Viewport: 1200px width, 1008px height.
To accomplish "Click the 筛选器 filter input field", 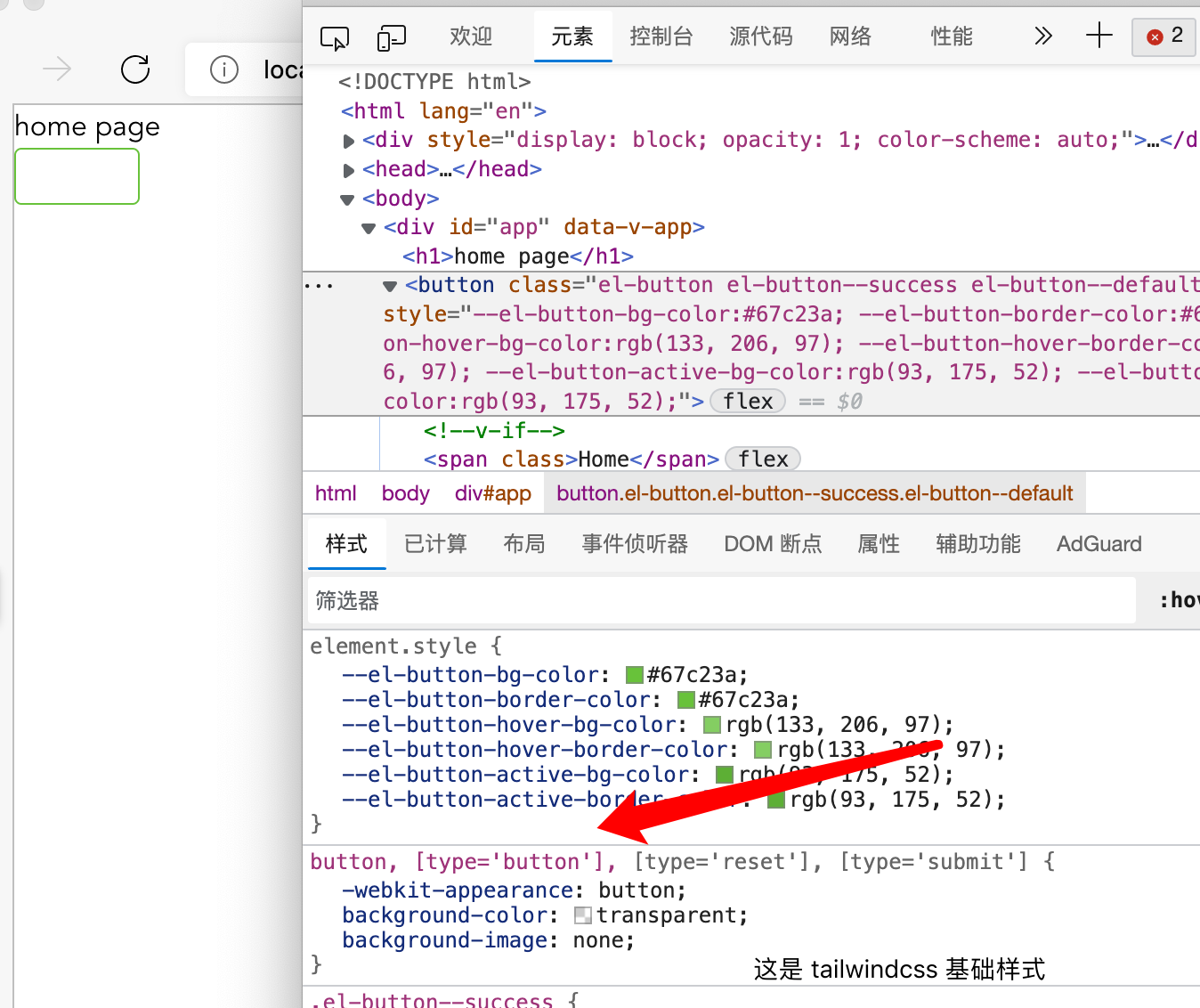I will click(x=721, y=601).
